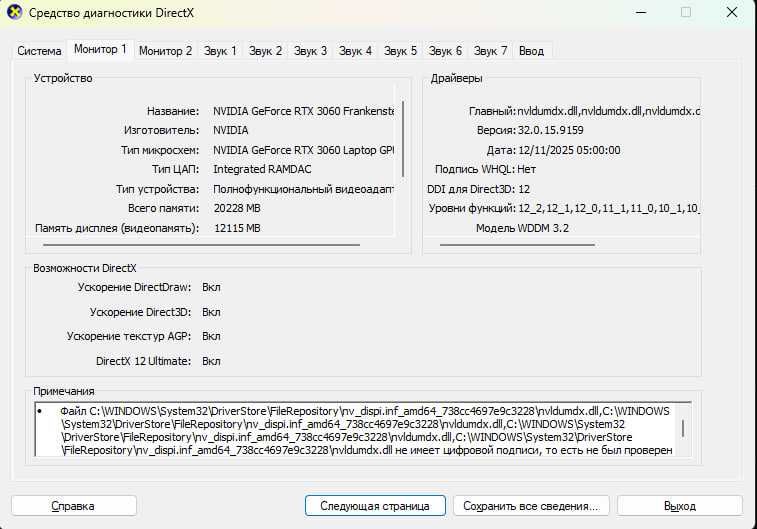This screenshot has width=757, height=529.
Task: Click the DirectX 12 Ultimate Вкл value
Action: (x=211, y=361)
